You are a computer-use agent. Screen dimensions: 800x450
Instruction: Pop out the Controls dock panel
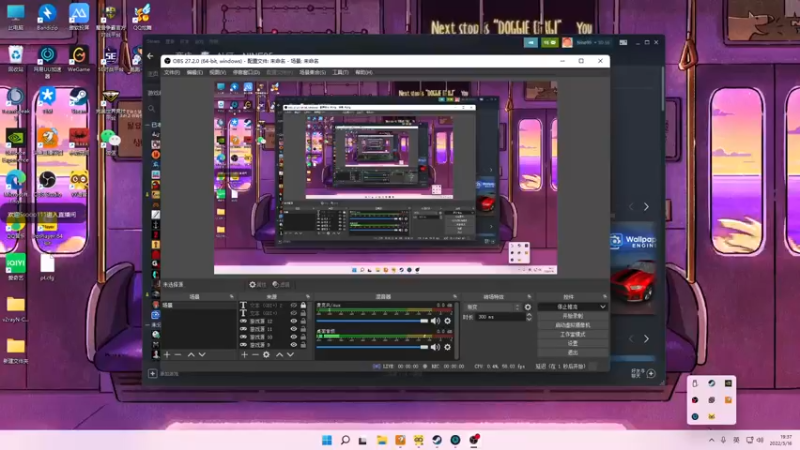[x=605, y=296]
